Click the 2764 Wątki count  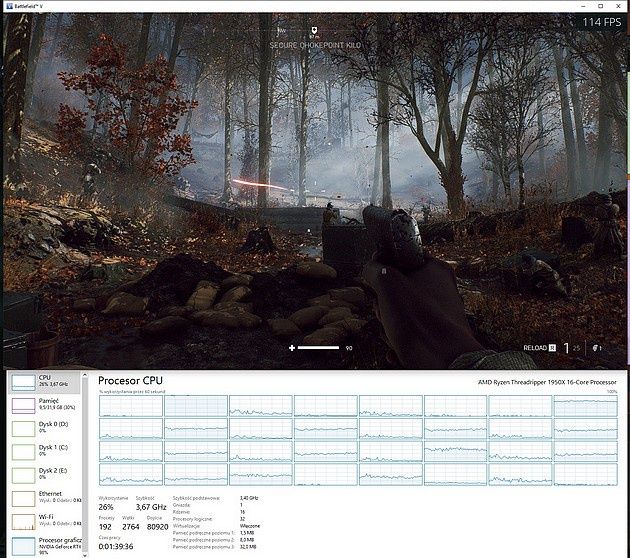click(131, 527)
